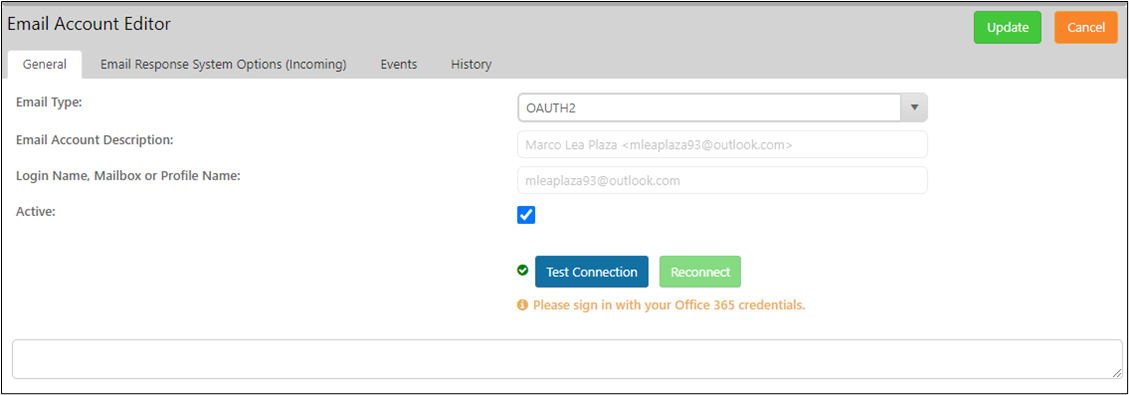Click the text area resize handle
The width and height of the screenshot is (1129, 395).
(x=1117, y=373)
